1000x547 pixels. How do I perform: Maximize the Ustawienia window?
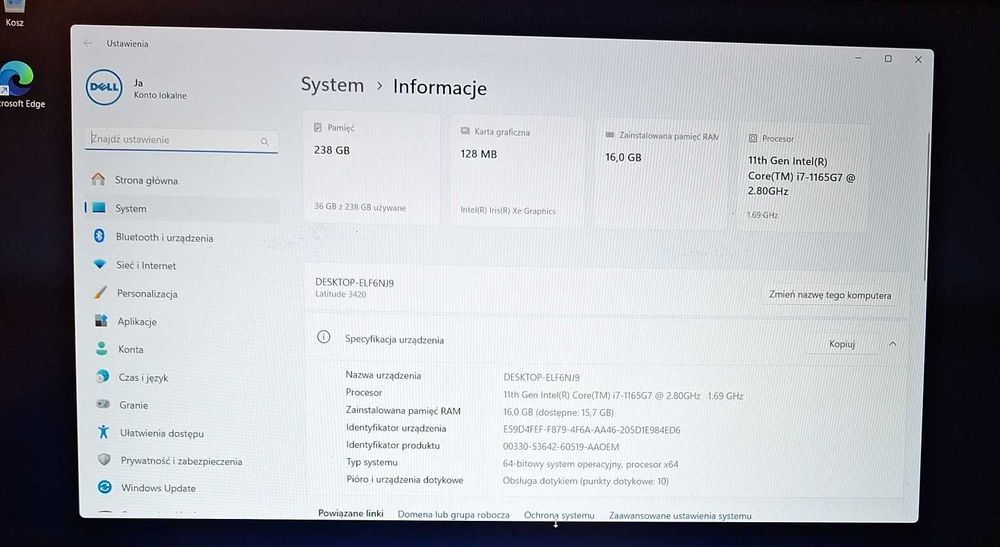pyautogui.click(x=888, y=59)
